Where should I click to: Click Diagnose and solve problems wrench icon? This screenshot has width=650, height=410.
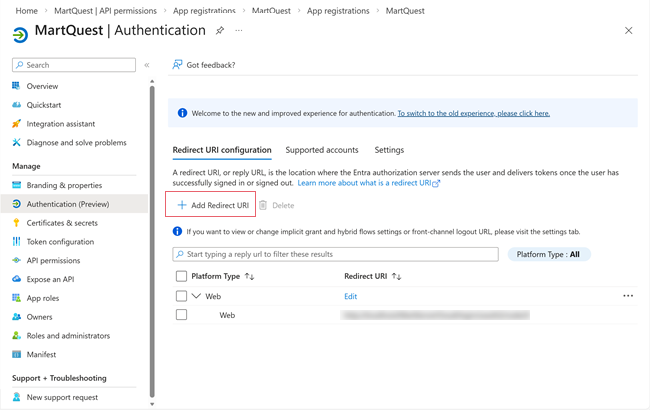[16, 142]
